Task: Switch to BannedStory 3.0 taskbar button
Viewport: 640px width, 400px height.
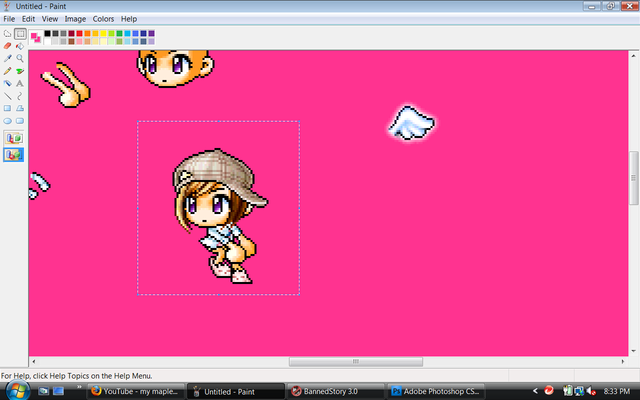Action: coord(336,391)
